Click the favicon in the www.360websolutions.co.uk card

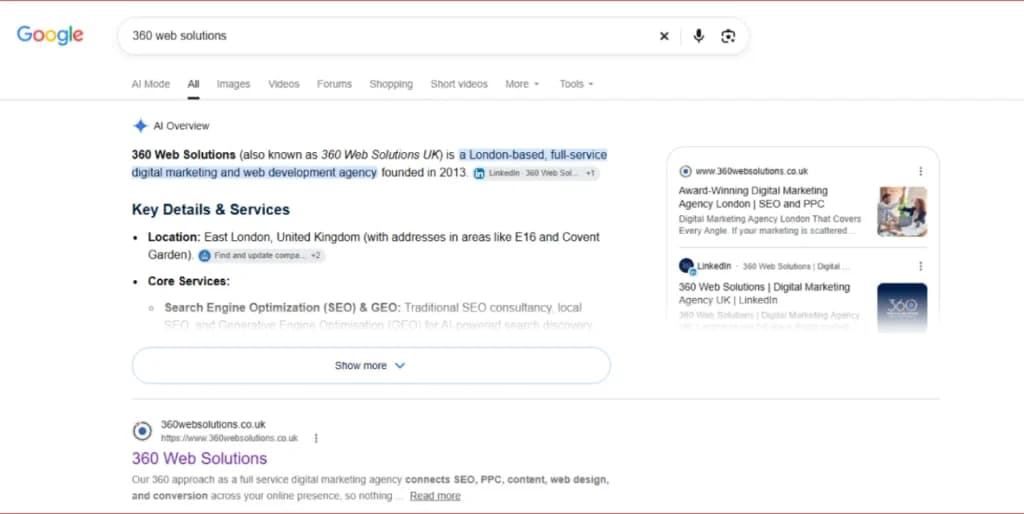(685, 171)
